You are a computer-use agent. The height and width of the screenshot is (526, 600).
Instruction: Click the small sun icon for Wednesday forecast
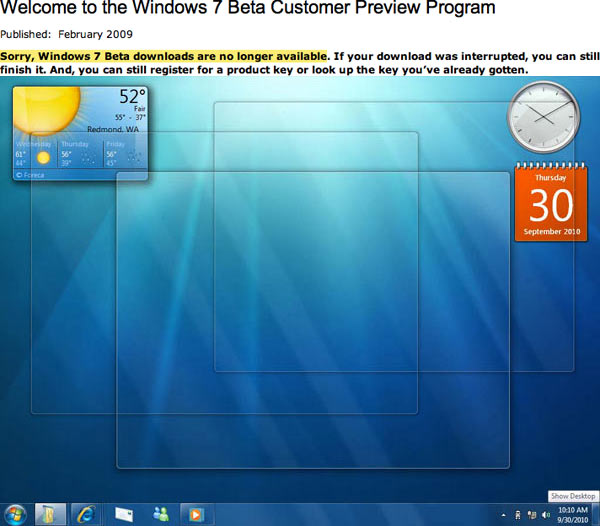43,158
